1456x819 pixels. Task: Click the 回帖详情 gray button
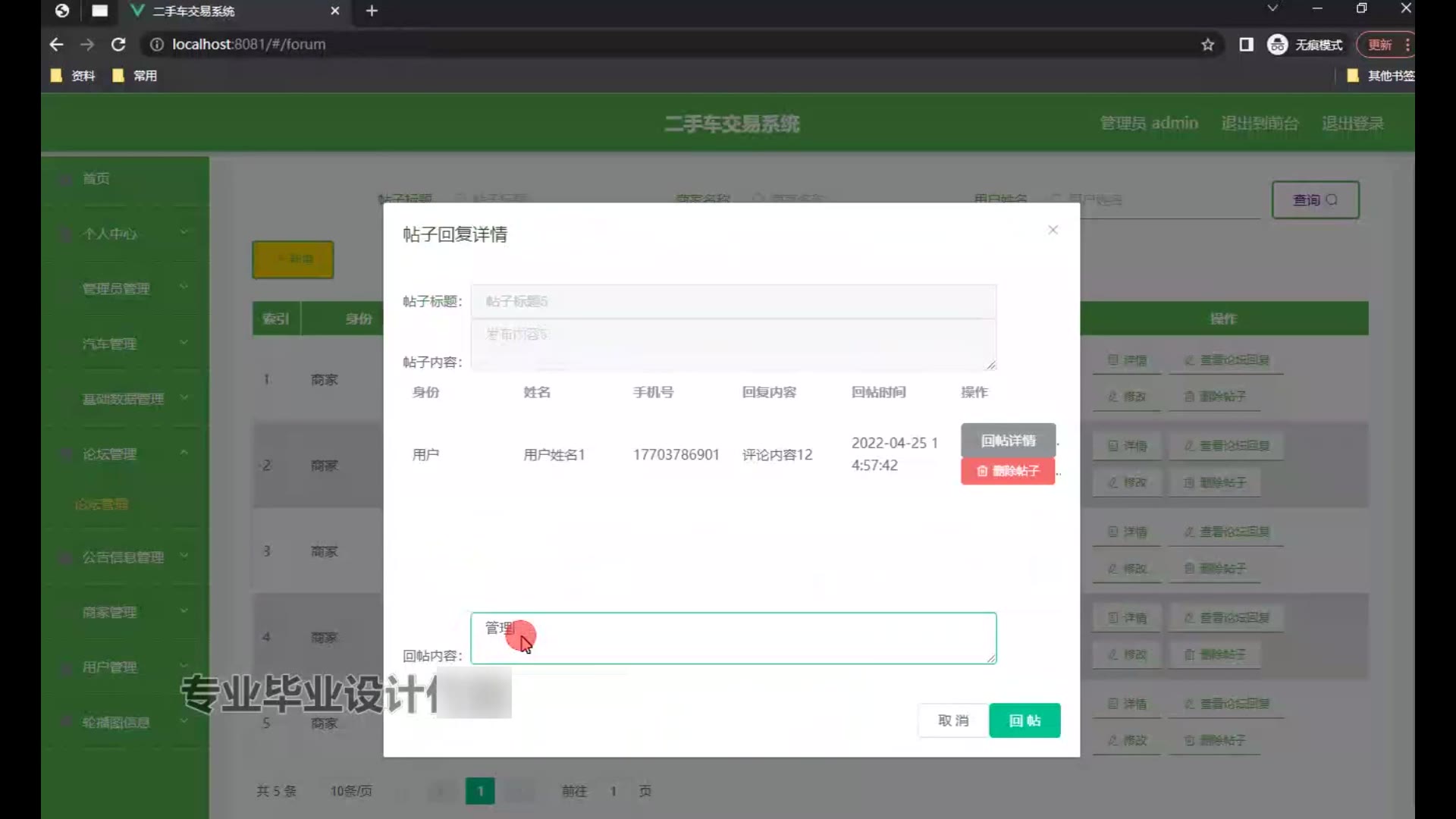pyautogui.click(x=1008, y=441)
